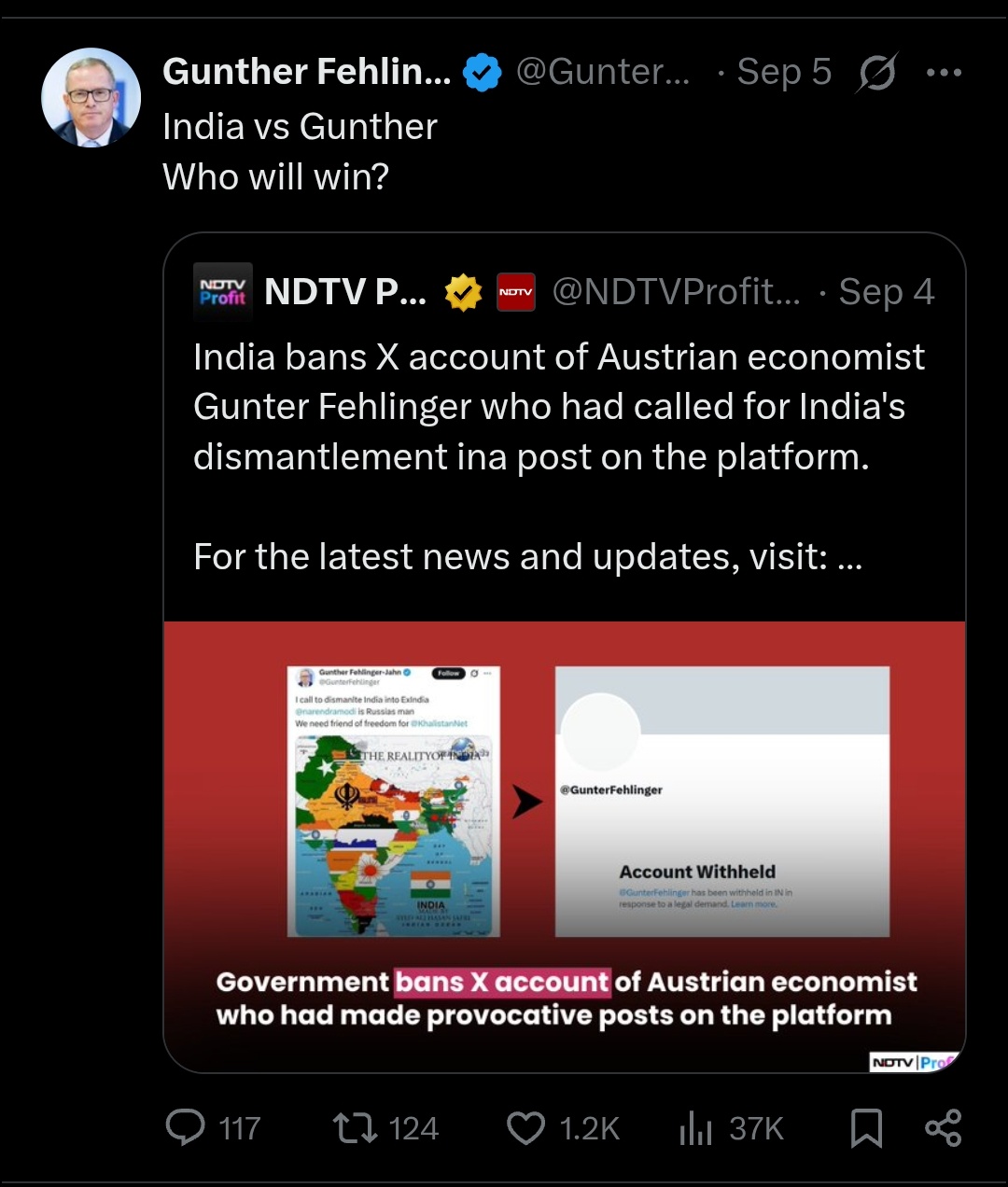
Task: Open Gunther Fehlinger's profile picture
Action: tap(91, 98)
